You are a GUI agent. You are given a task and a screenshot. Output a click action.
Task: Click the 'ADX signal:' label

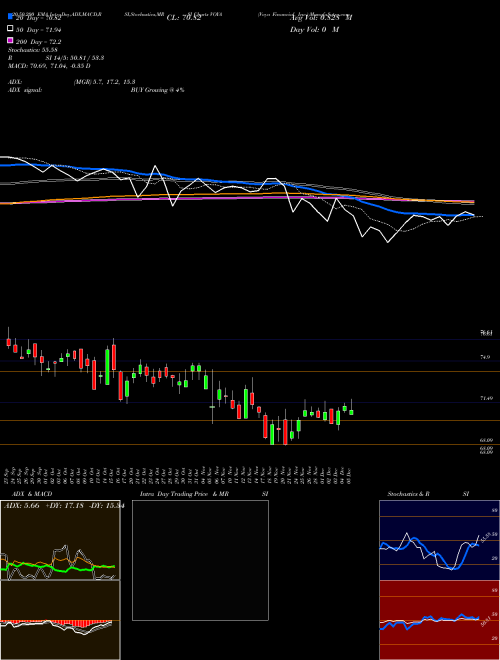(25, 90)
